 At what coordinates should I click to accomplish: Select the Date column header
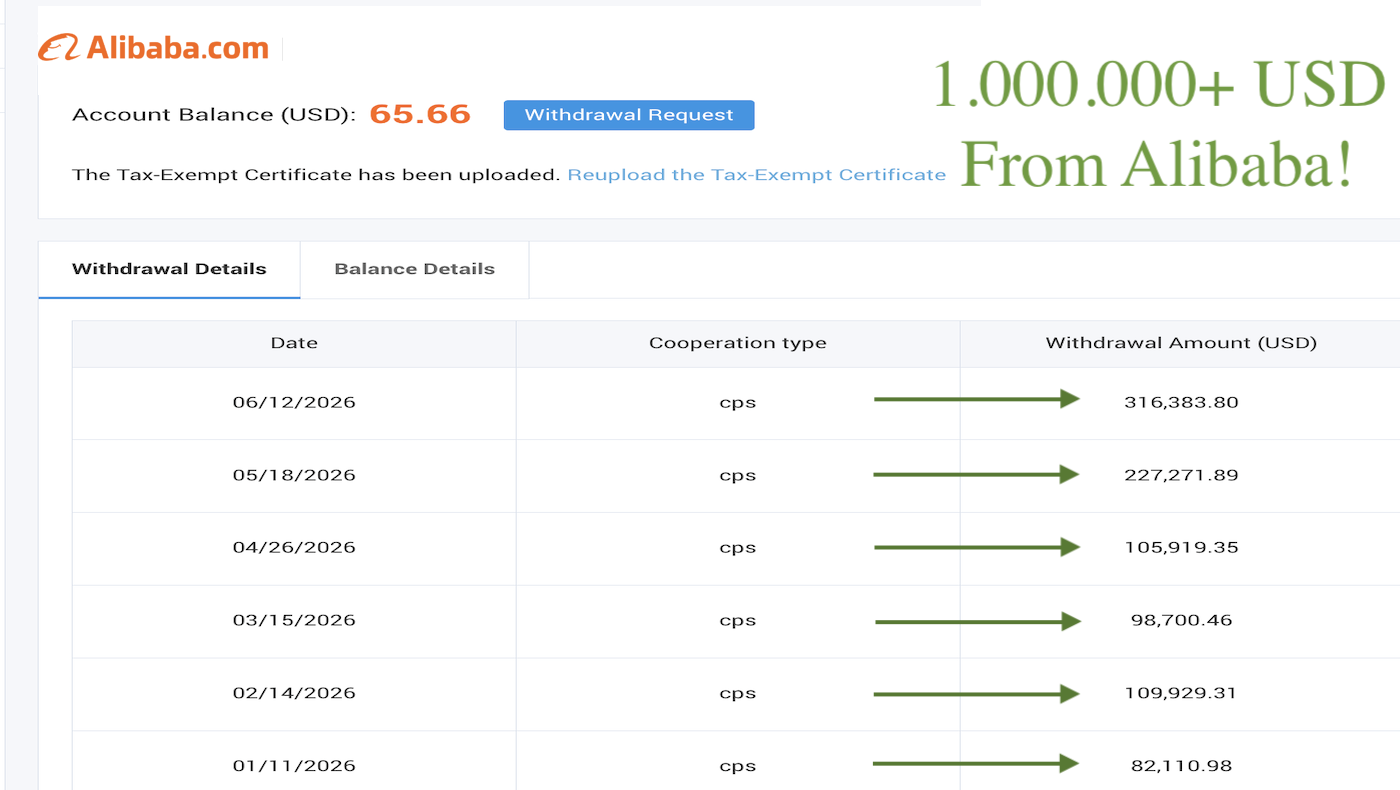tap(294, 343)
